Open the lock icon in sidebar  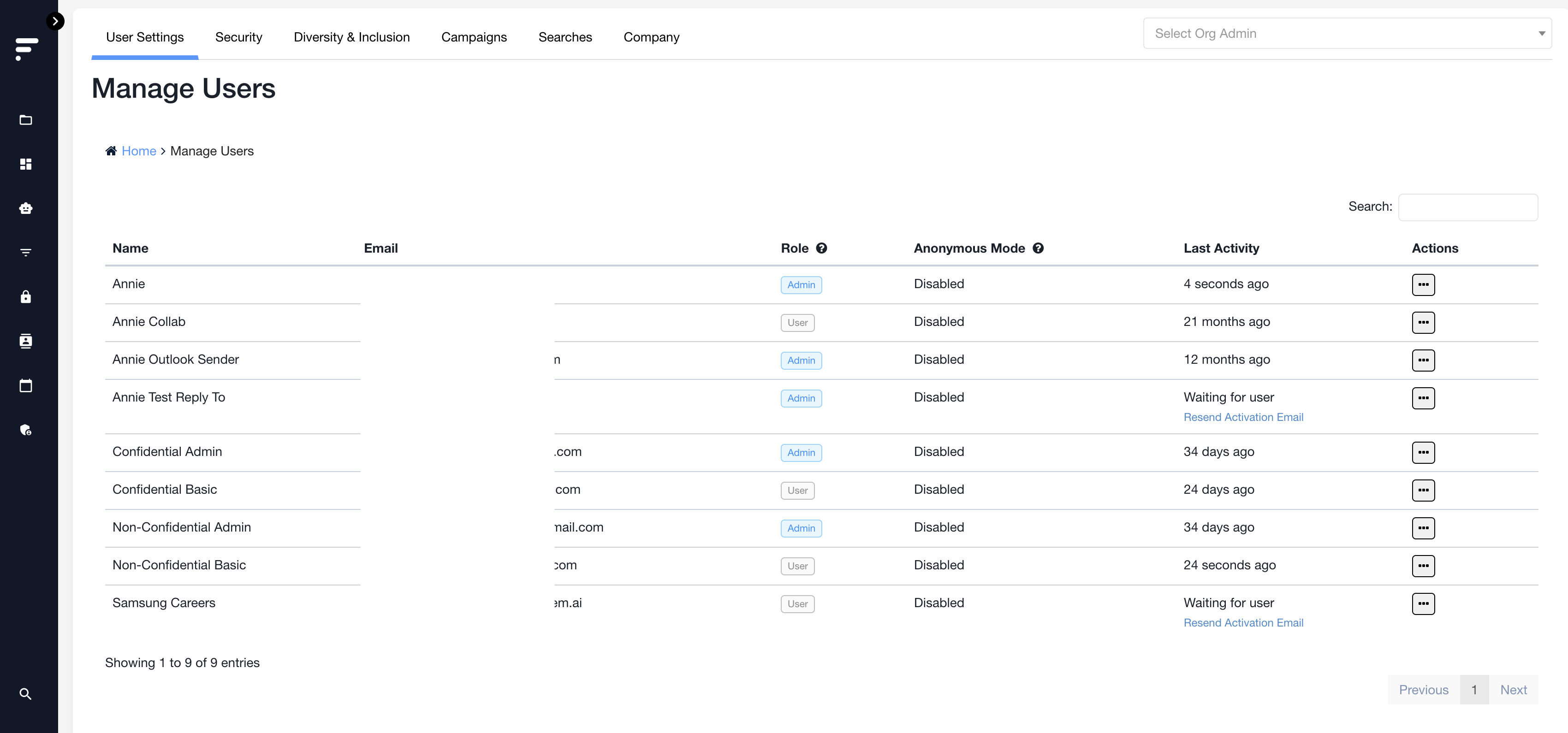pos(25,297)
